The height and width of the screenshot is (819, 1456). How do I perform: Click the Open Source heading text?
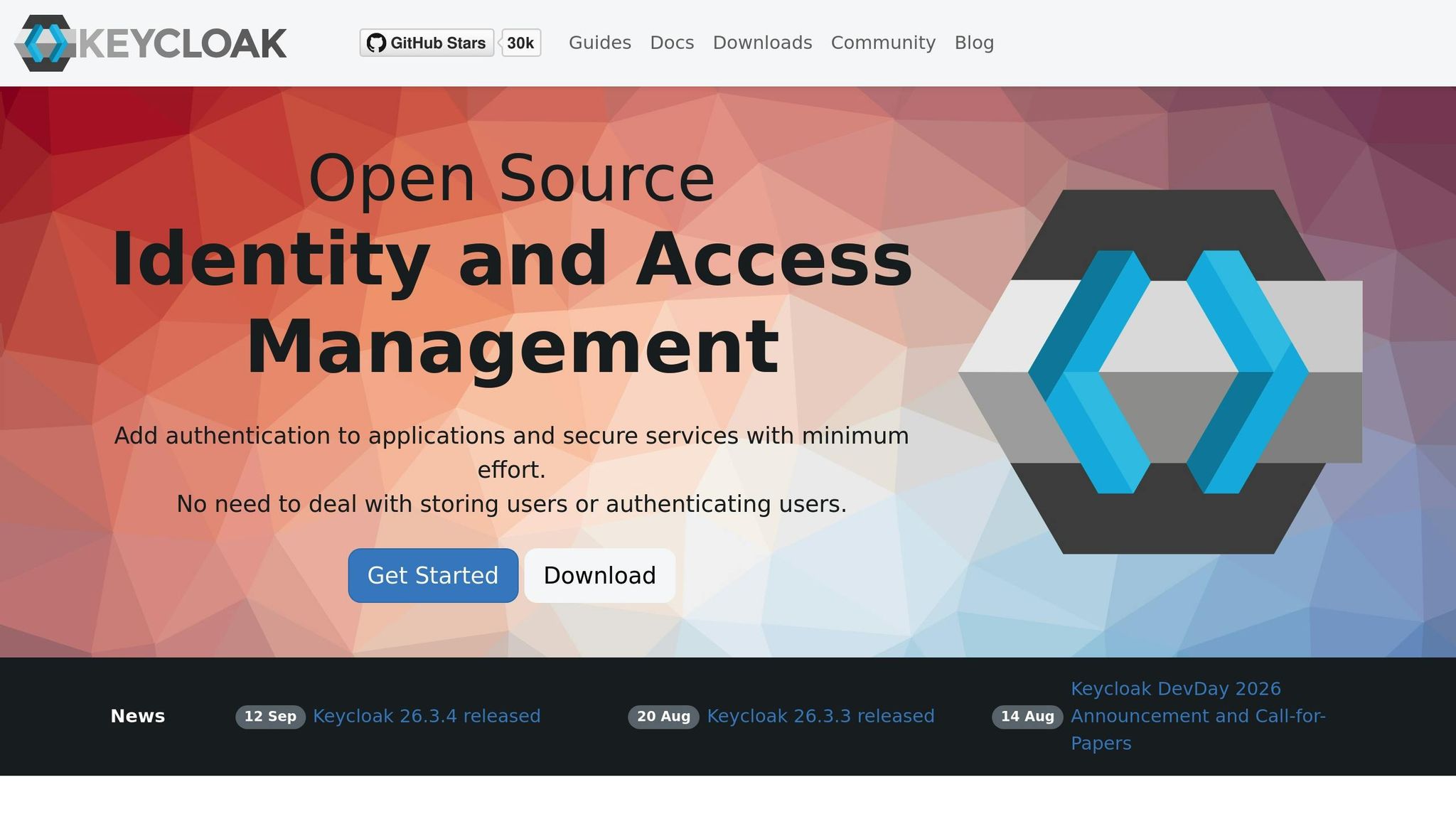click(512, 178)
